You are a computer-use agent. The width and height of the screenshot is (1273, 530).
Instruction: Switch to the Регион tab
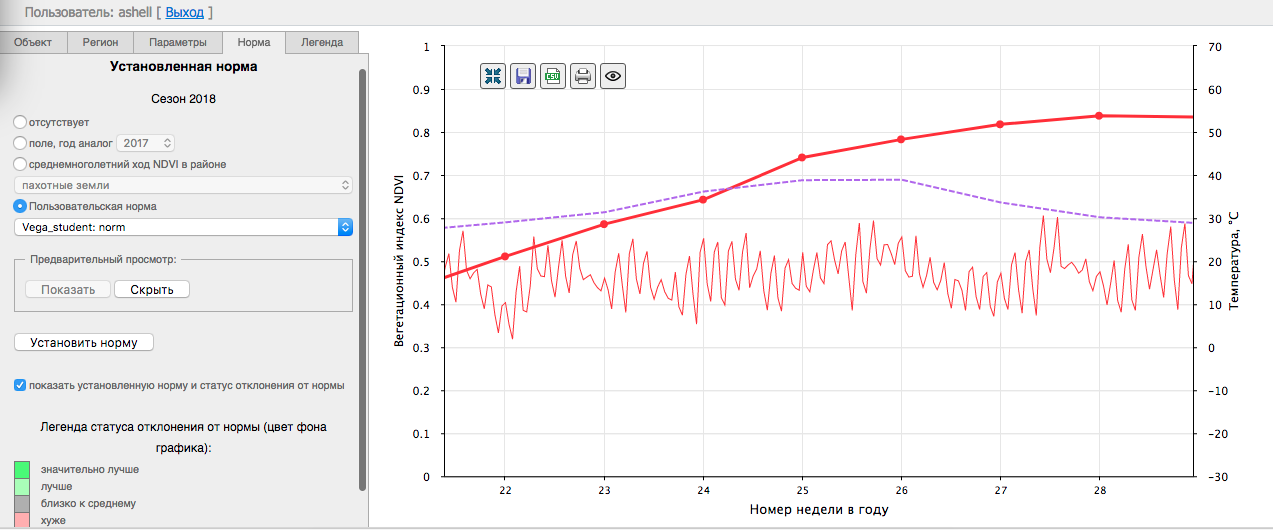[100, 42]
